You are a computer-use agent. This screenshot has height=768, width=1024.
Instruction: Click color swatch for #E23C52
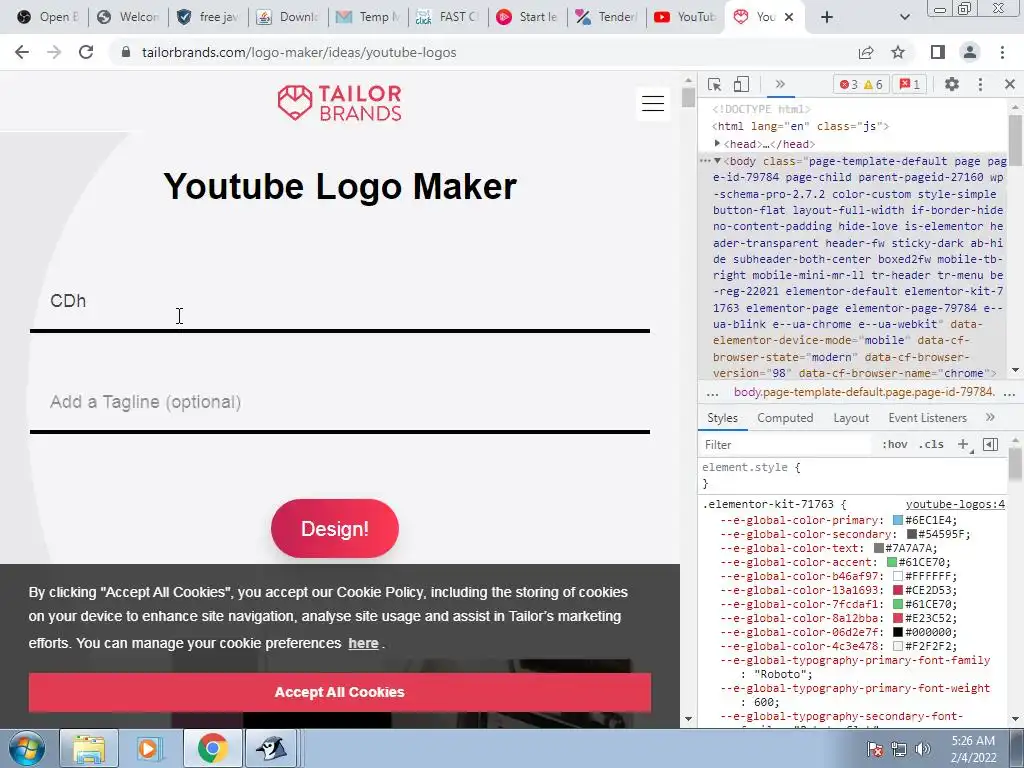[x=898, y=618]
